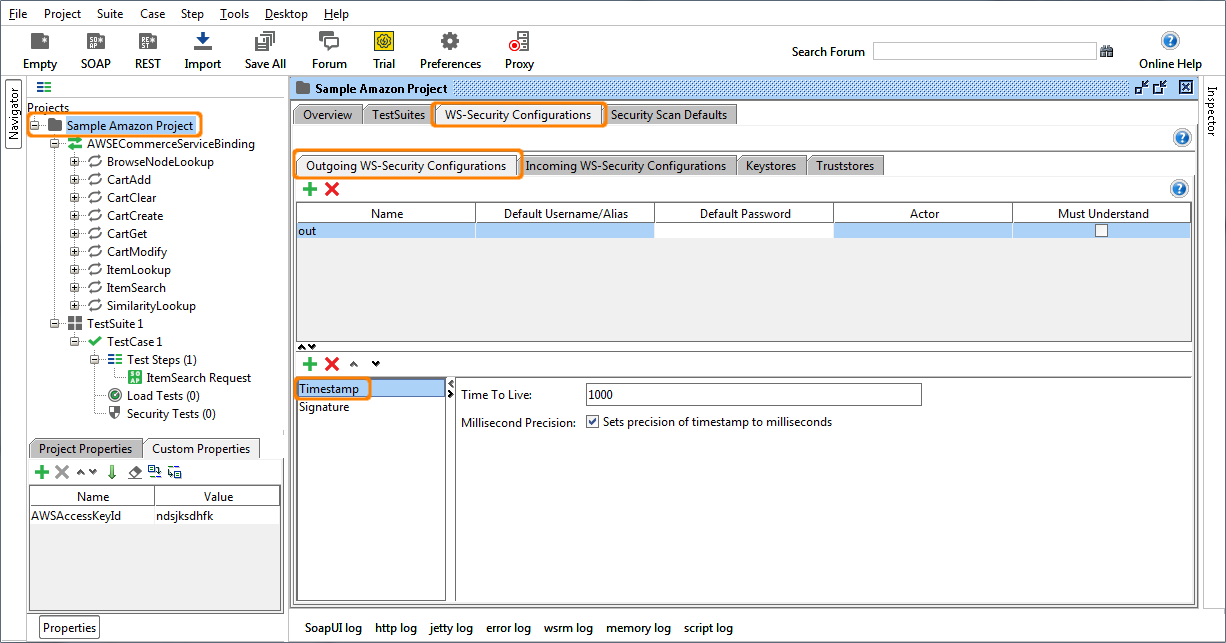The image size is (1226, 643).
Task: Add a new outgoing WS-Security configuration
Action: 310,189
